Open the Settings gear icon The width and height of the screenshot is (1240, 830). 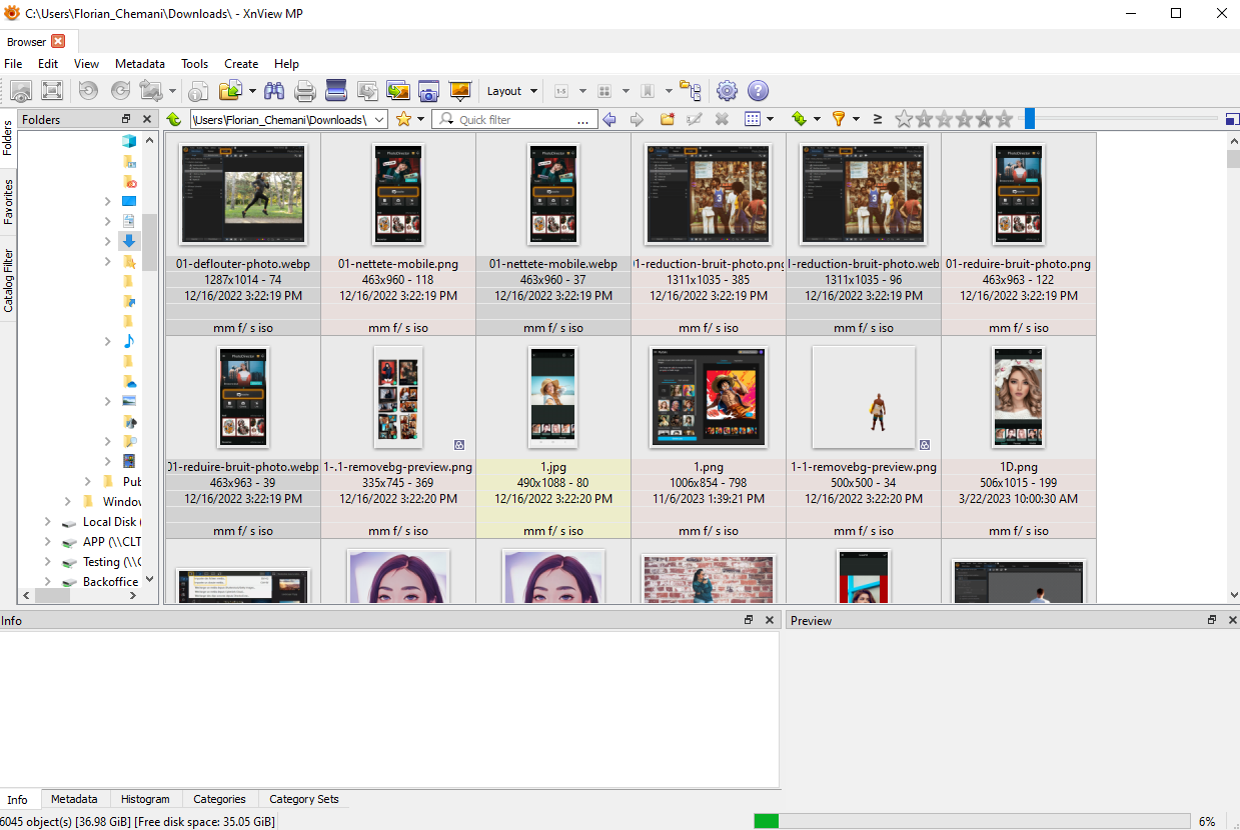727,90
